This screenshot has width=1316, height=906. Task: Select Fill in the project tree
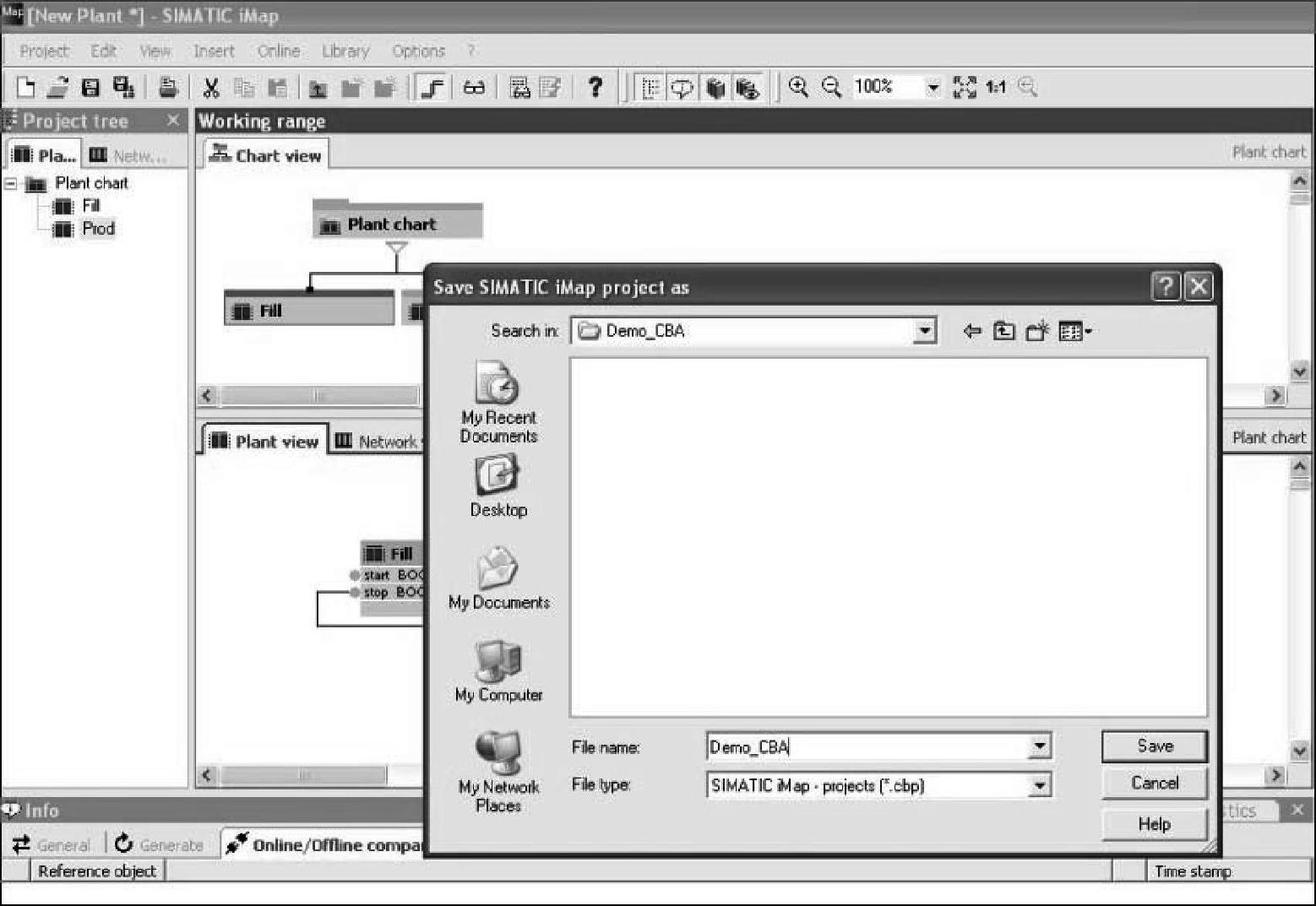[x=90, y=205]
